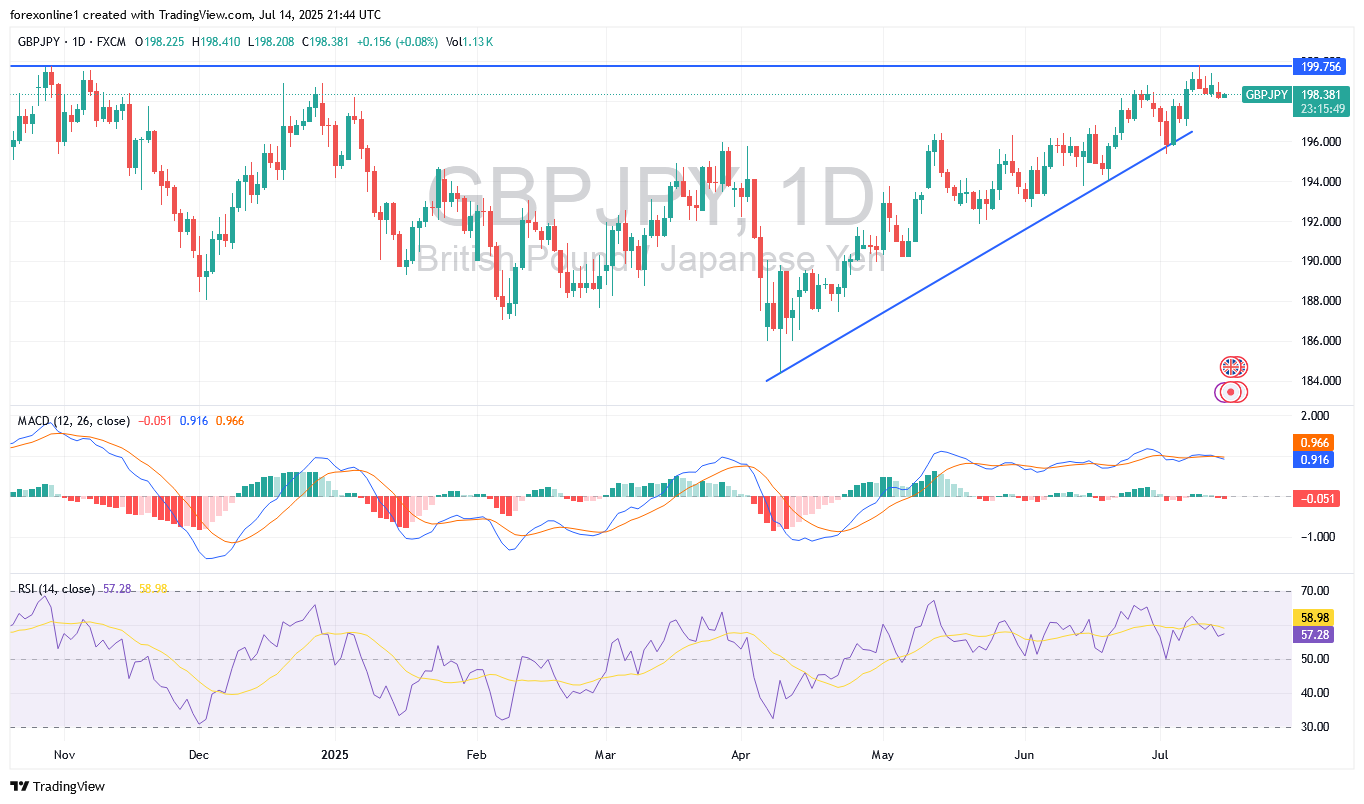Click the Mar label on time axis
1364x804 pixels.
[604, 754]
